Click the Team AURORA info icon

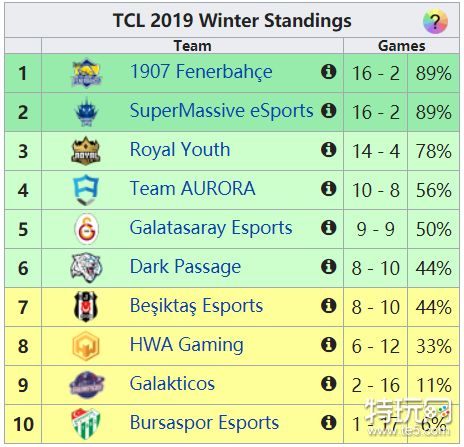coord(328,188)
